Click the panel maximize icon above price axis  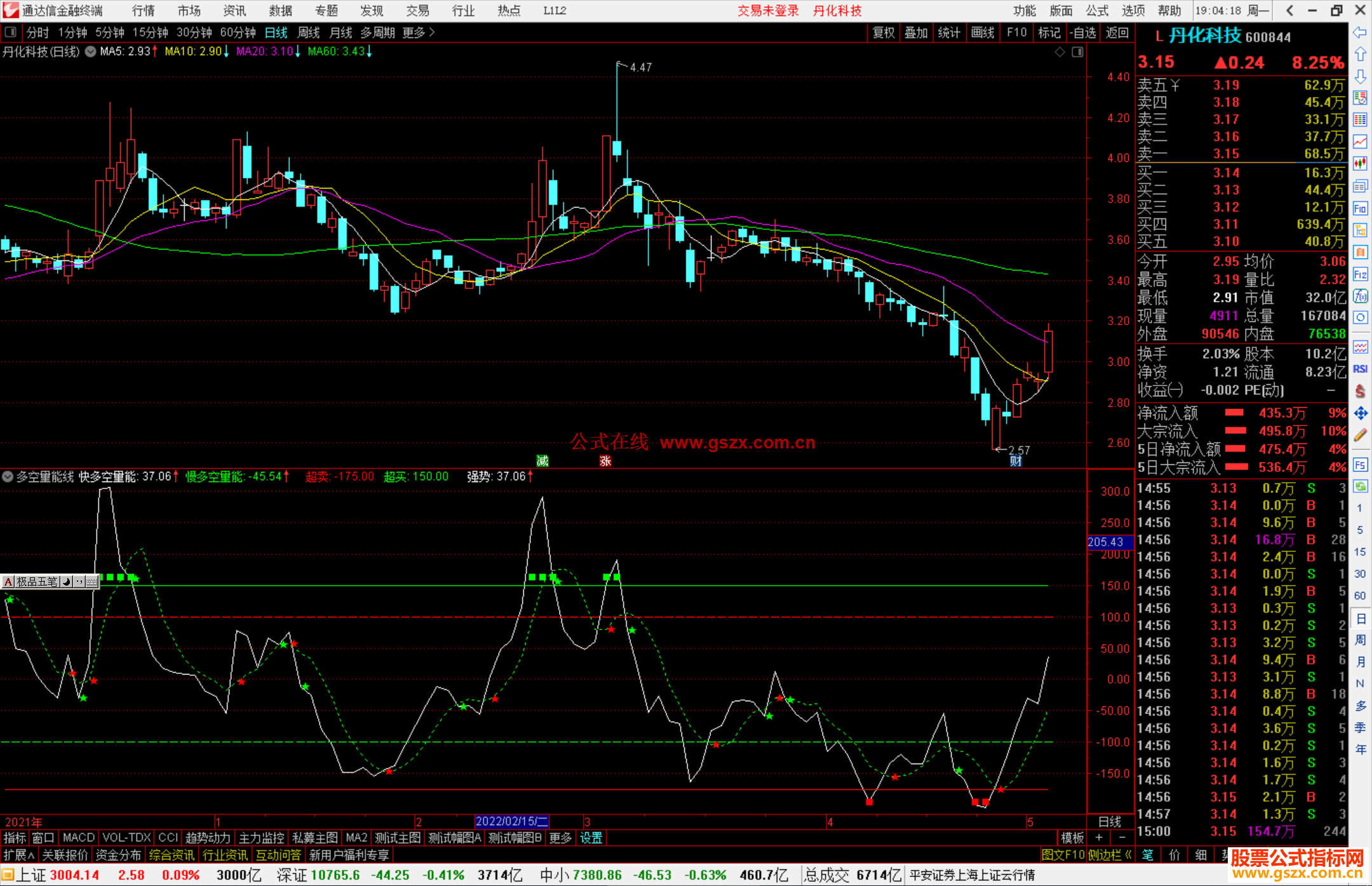pos(1077,51)
